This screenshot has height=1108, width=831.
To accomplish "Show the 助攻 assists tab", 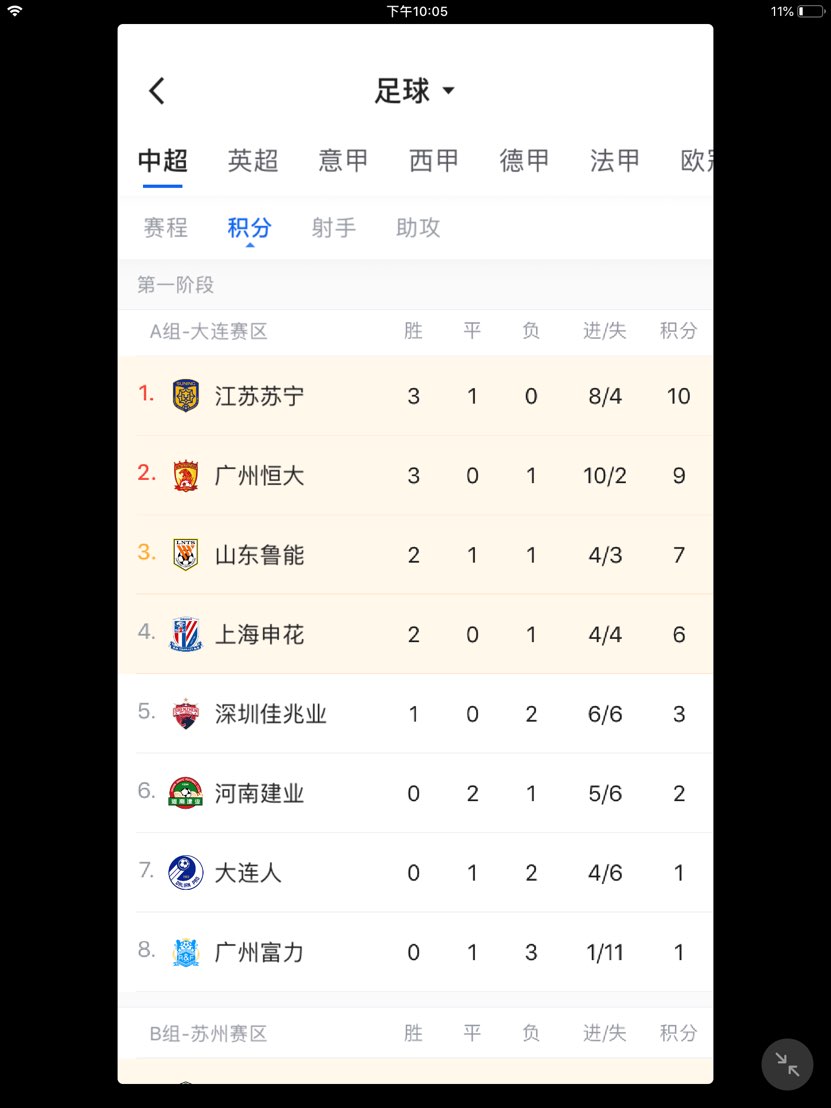I will pyautogui.click(x=418, y=228).
